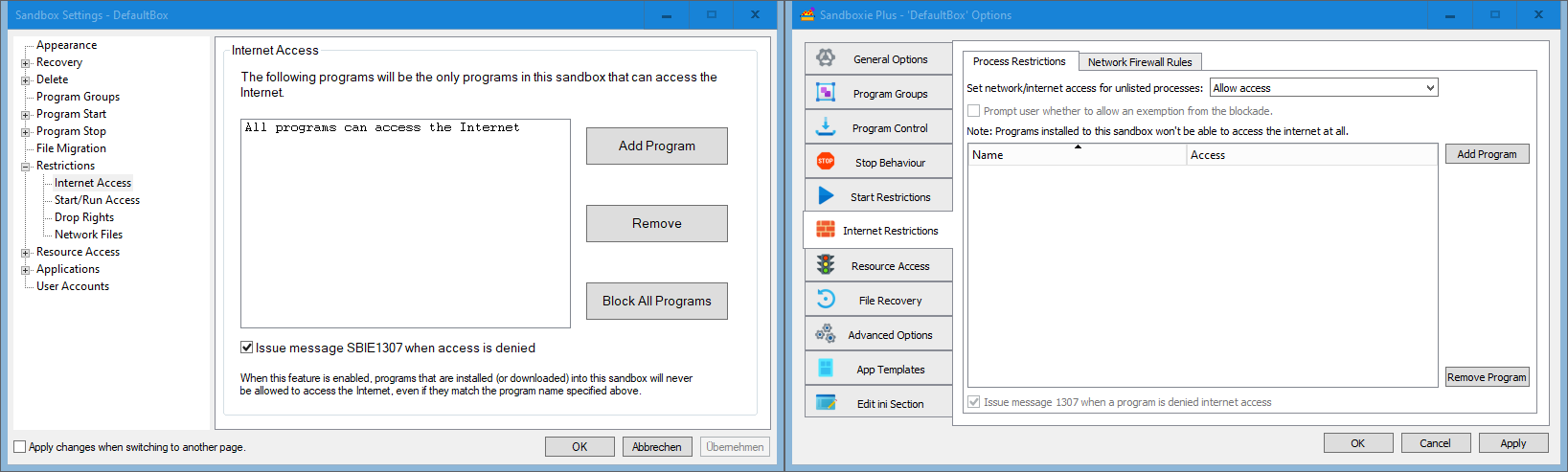Toggle Prompt user for blockade exemption checkbox
1568x472 pixels.
974,111
